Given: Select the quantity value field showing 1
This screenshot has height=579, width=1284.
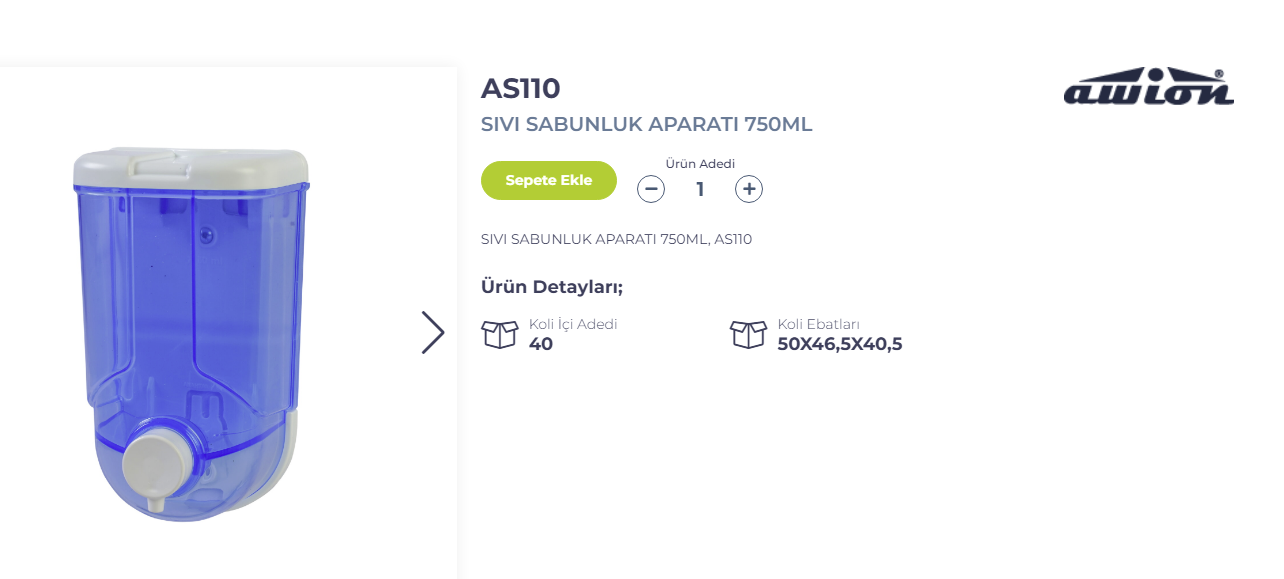Looking at the screenshot, I should [700, 189].
